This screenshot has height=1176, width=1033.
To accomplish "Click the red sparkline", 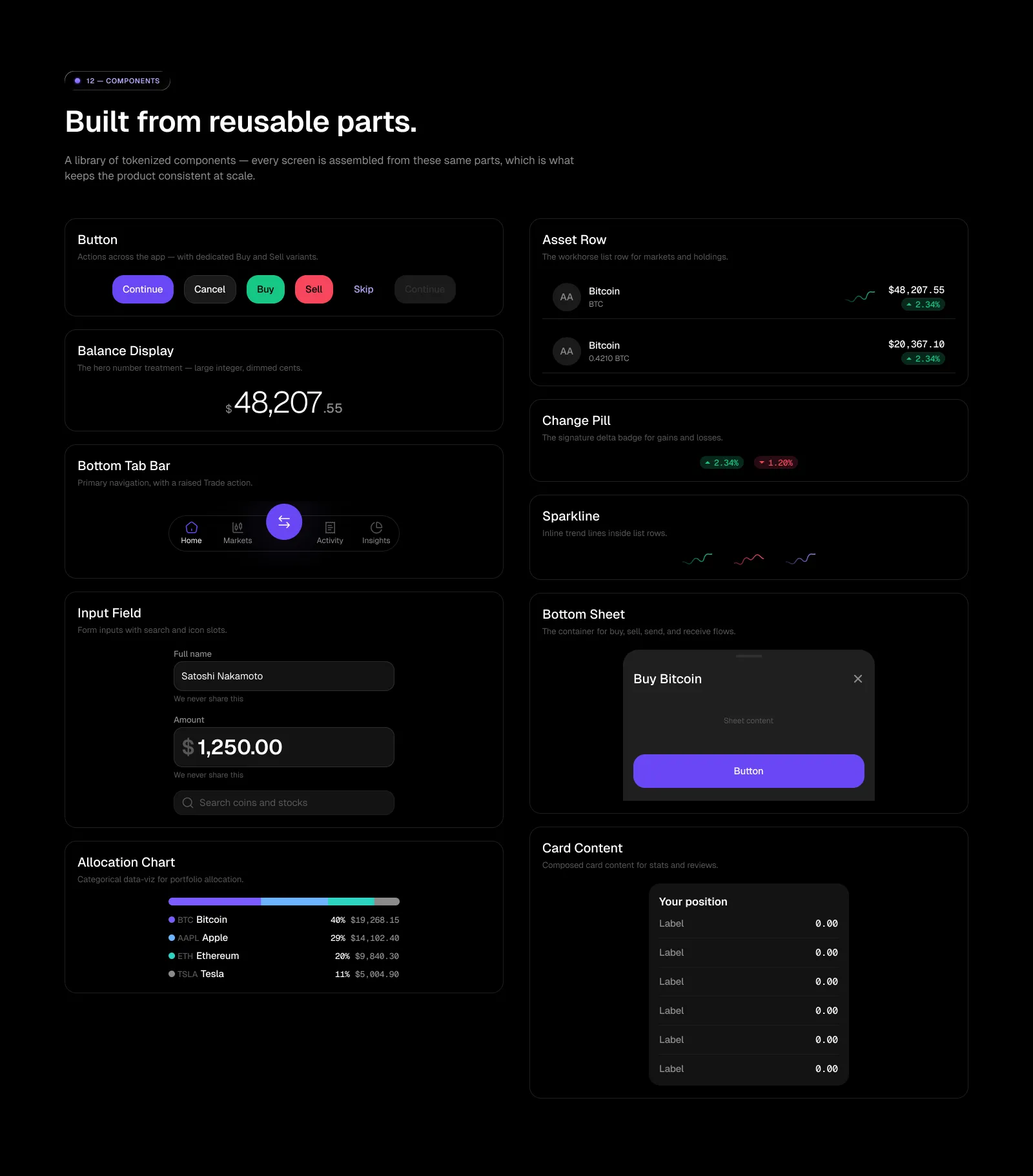I will tap(749, 558).
